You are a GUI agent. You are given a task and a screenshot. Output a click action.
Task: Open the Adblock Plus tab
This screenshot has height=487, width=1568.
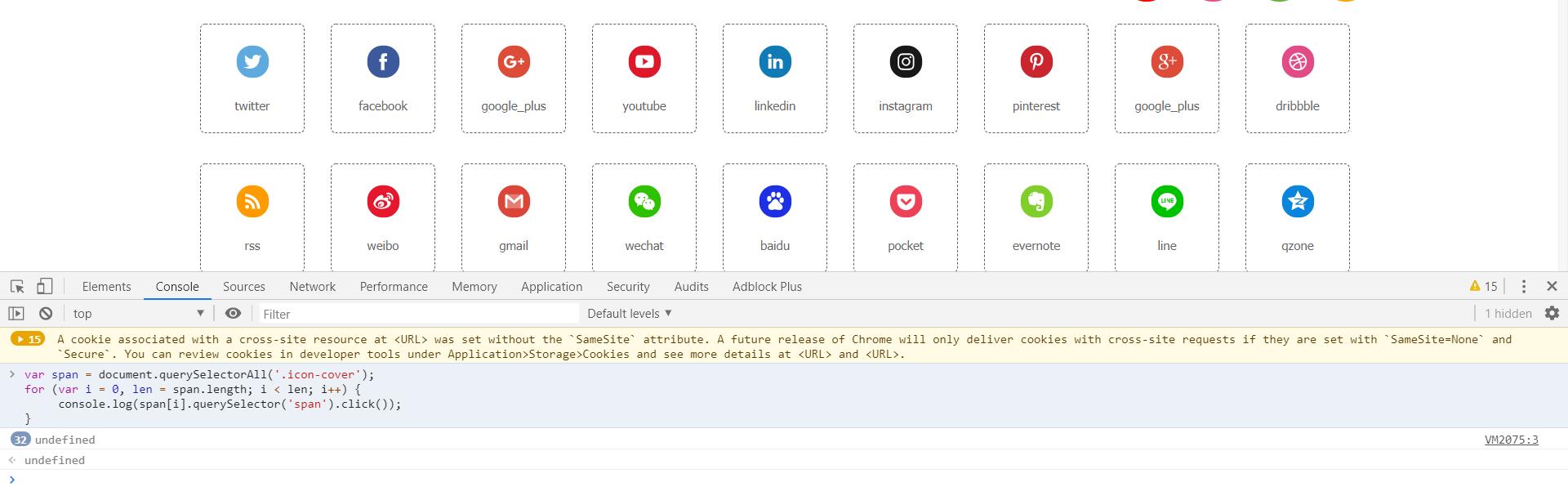767,286
